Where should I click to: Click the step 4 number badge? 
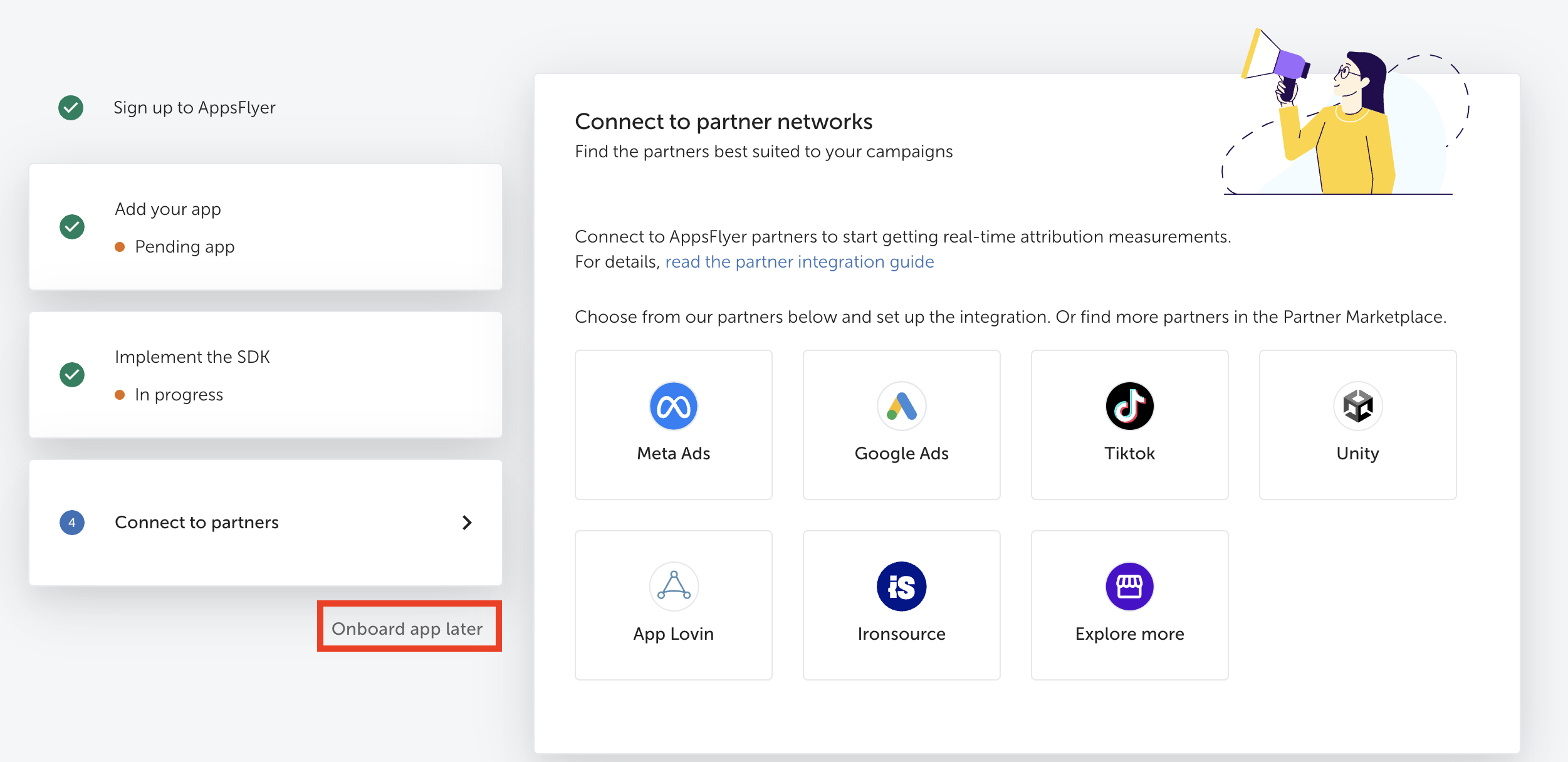pos(72,523)
